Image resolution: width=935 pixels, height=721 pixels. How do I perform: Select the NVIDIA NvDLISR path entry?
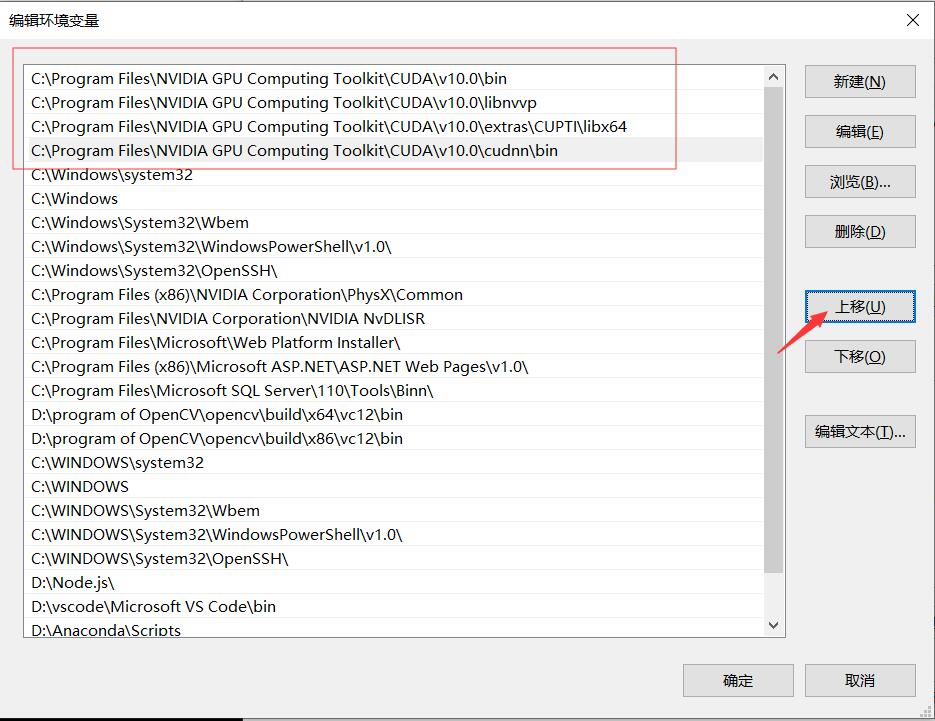[394, 318]
